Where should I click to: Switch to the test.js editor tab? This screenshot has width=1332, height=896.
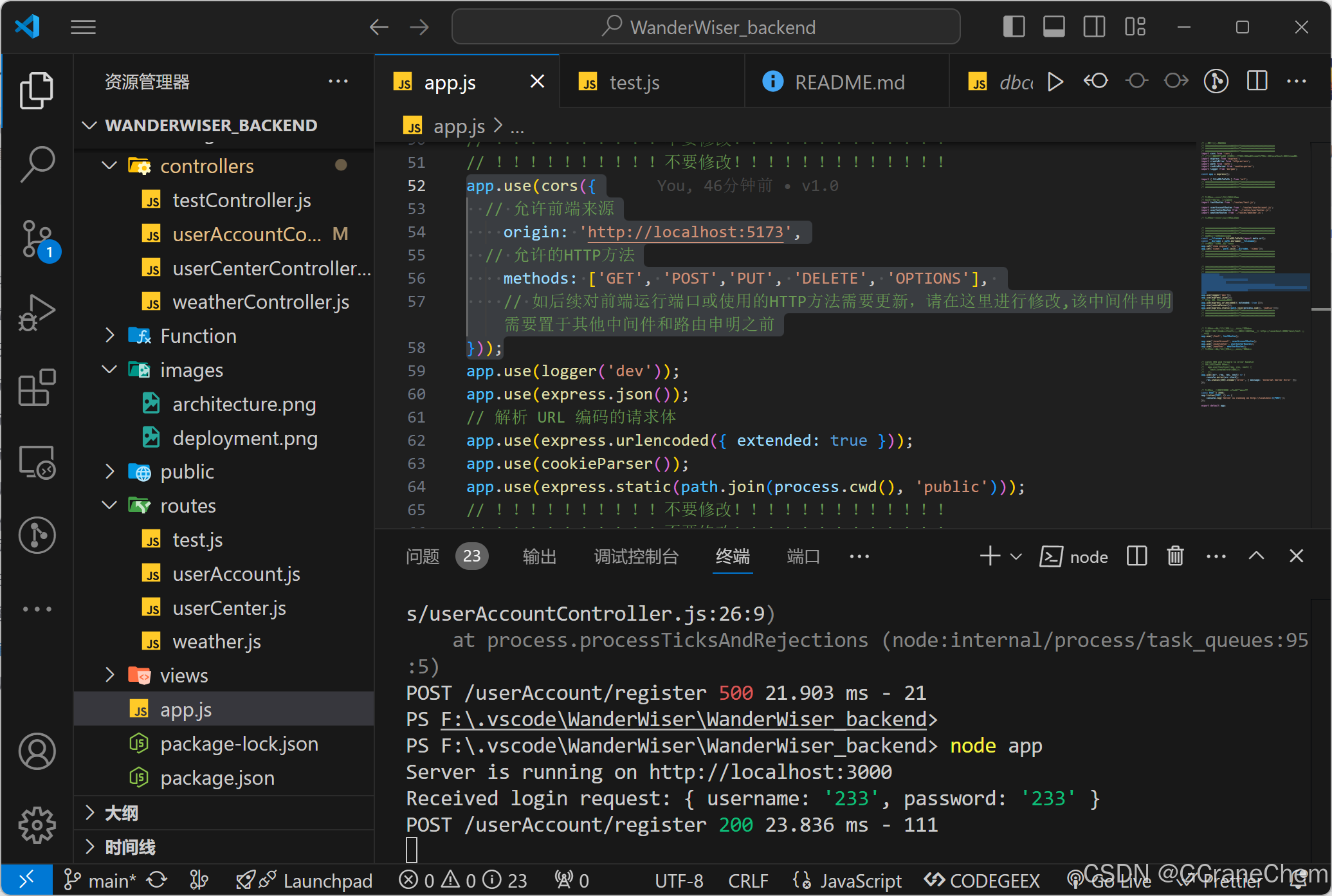pos(634,82)
